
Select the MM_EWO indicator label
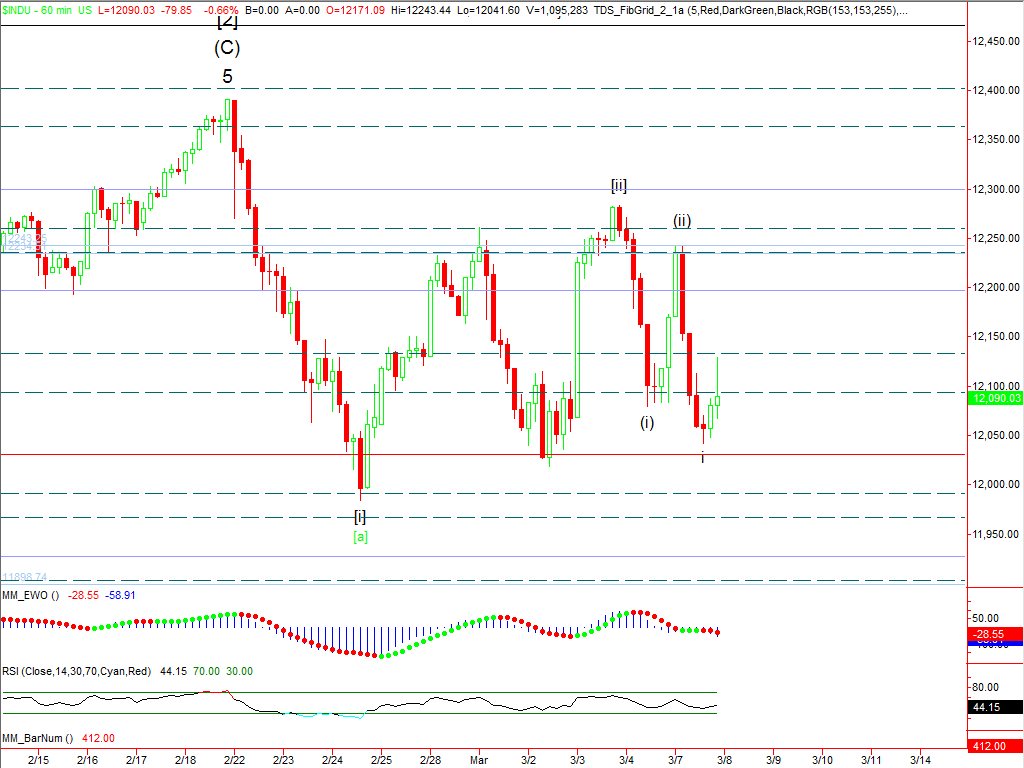click(x=30, y=595)
